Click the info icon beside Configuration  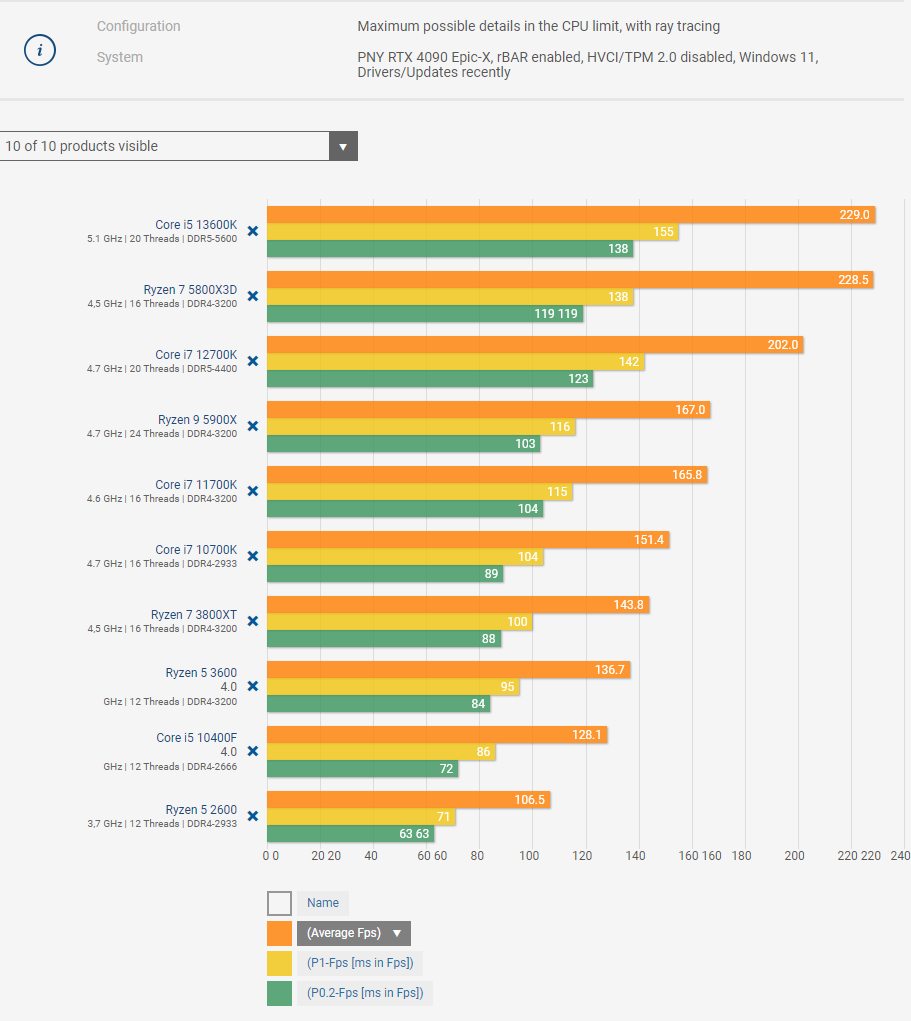40,51
